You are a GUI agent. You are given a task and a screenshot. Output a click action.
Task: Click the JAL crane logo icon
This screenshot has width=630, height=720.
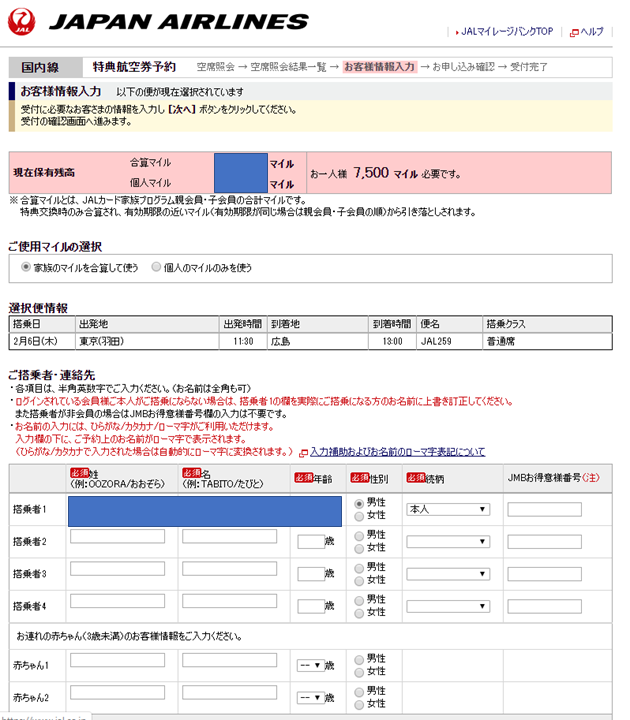(21, 21)
